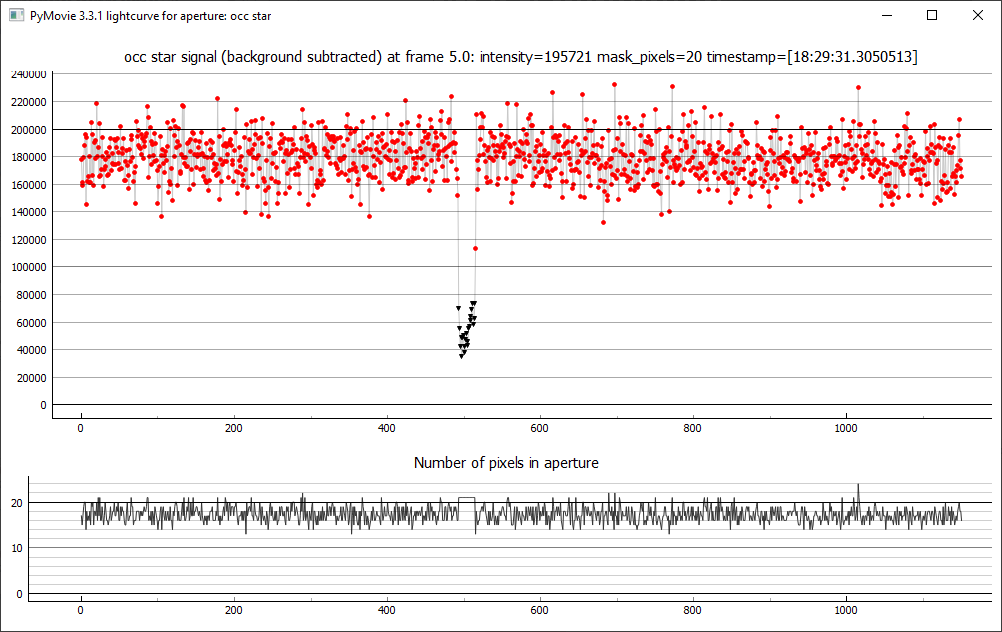Select the lone red point near intensity 113000

pyautogui.click(x=475, y=248)
